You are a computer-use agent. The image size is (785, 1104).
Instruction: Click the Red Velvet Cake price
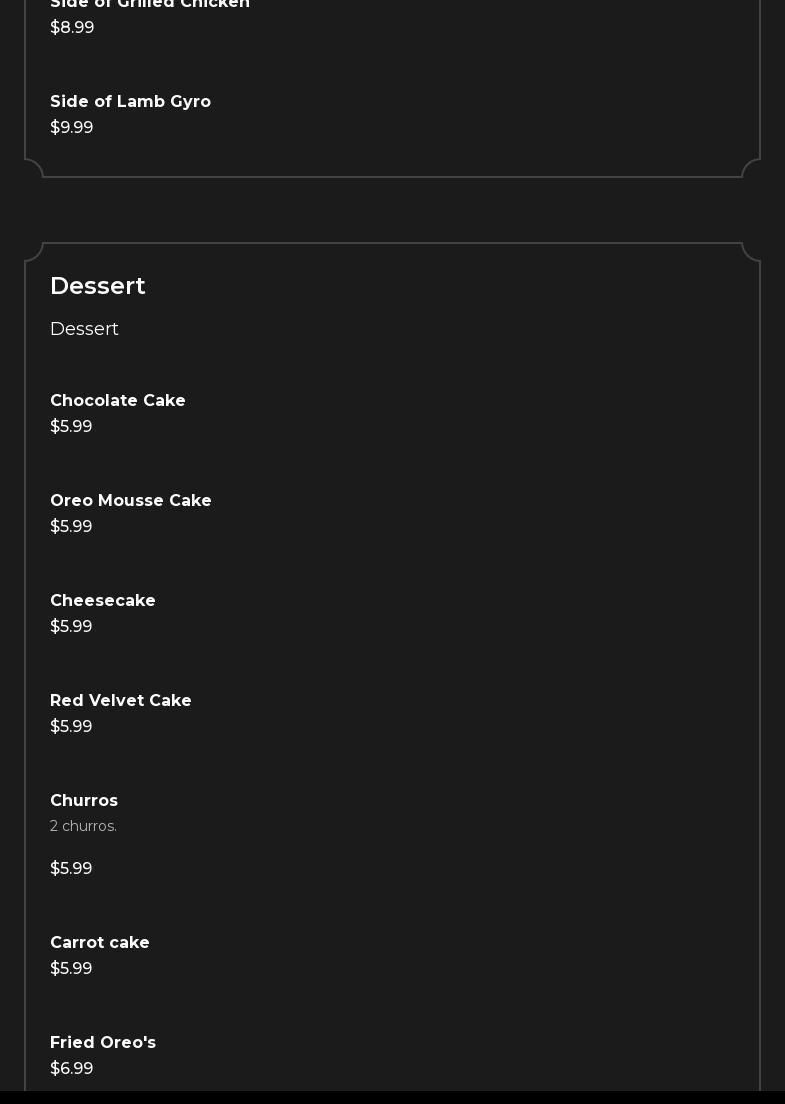pos(71,727)
